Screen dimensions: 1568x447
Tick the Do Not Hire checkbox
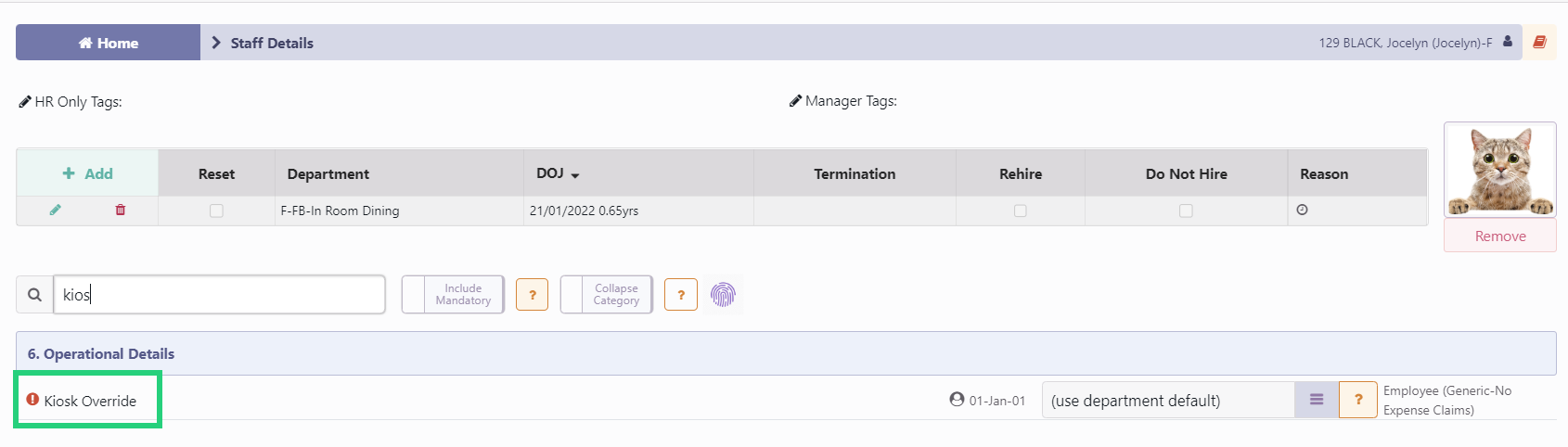[1186, 211]
